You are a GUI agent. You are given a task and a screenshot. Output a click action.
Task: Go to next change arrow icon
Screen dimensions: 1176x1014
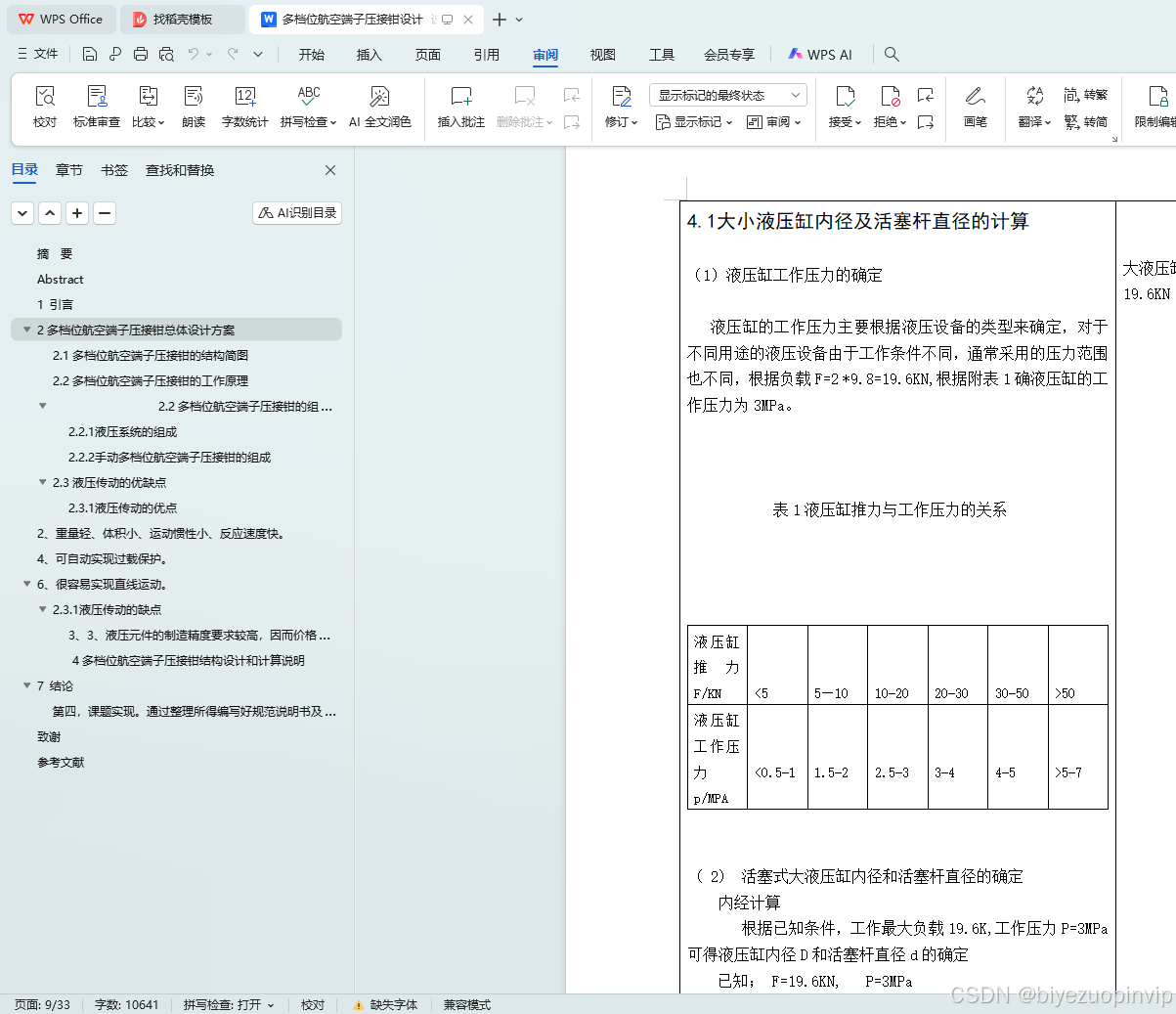pyautogui.click(x=926, y=122)
